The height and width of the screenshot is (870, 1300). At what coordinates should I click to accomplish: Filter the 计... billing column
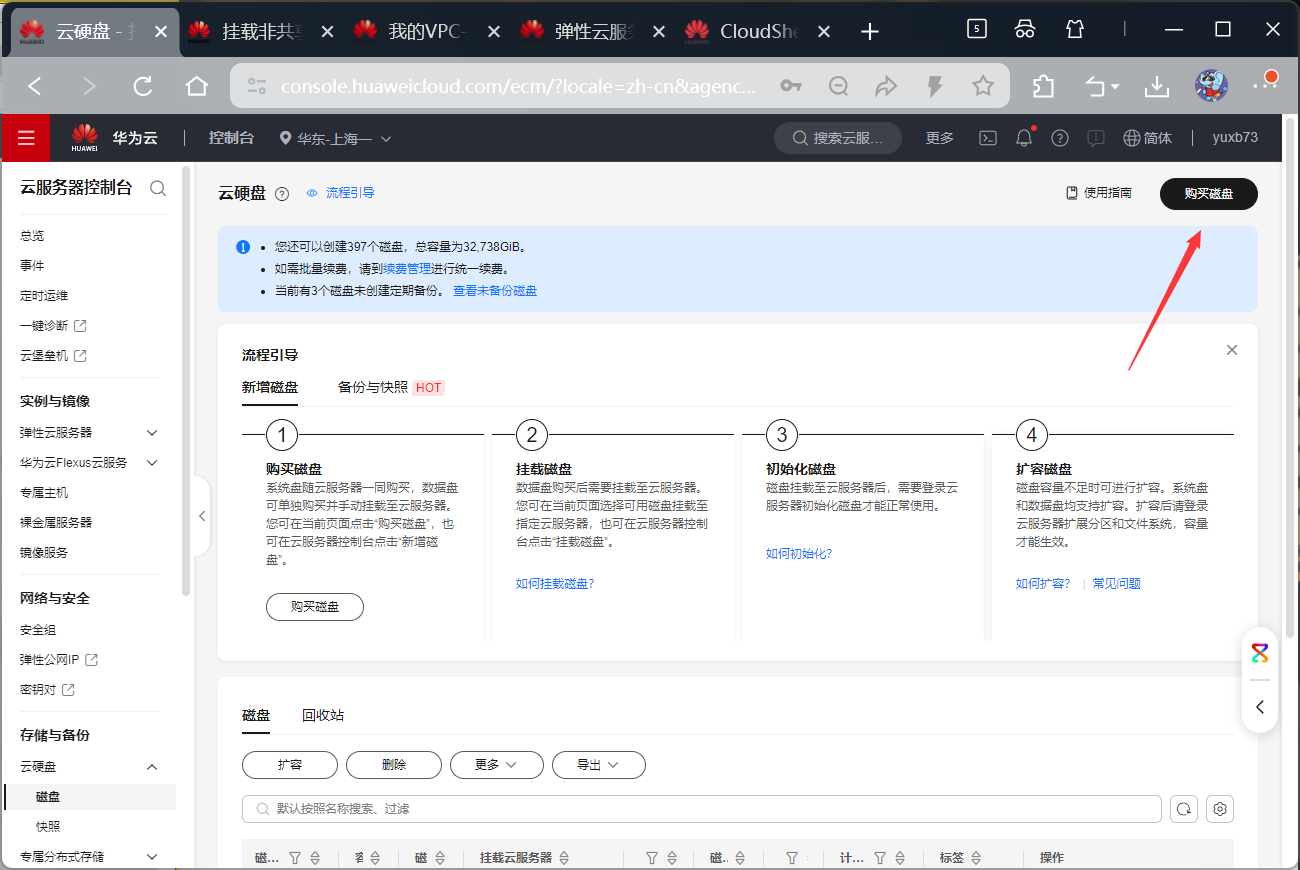point(881,858)
